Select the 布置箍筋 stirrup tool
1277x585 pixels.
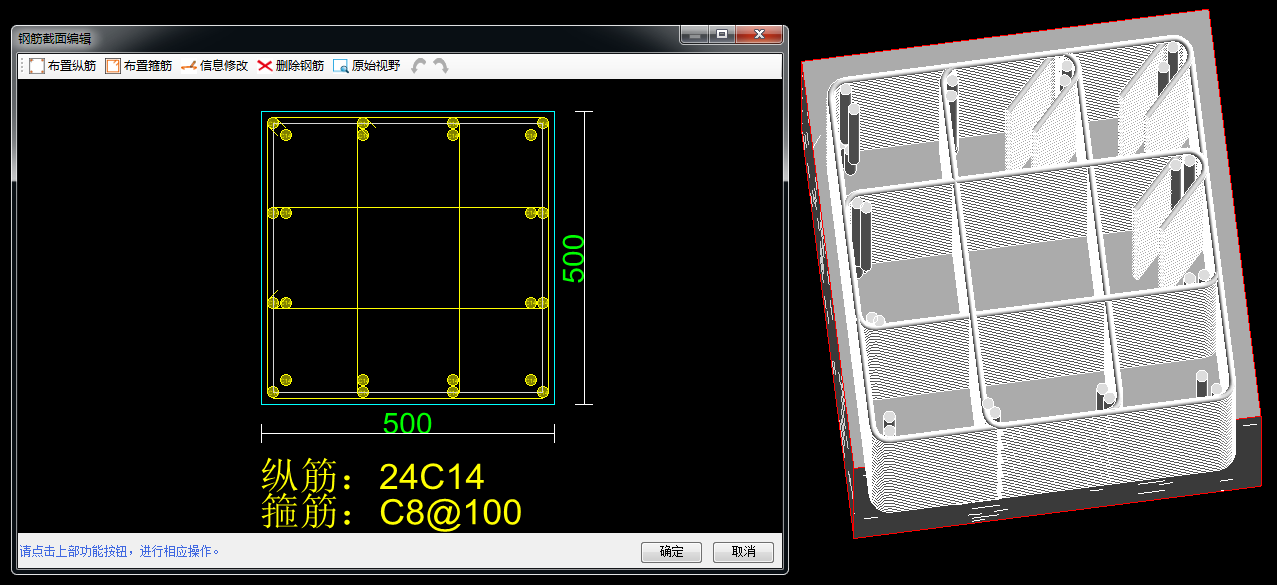(x=139, y=66)
